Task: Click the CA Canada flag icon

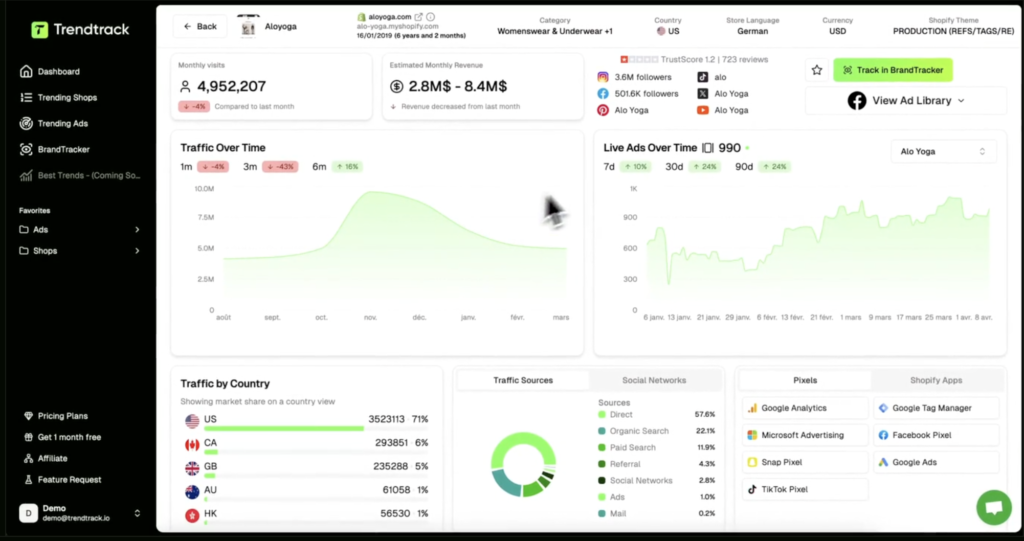Action: click(192, 445)
